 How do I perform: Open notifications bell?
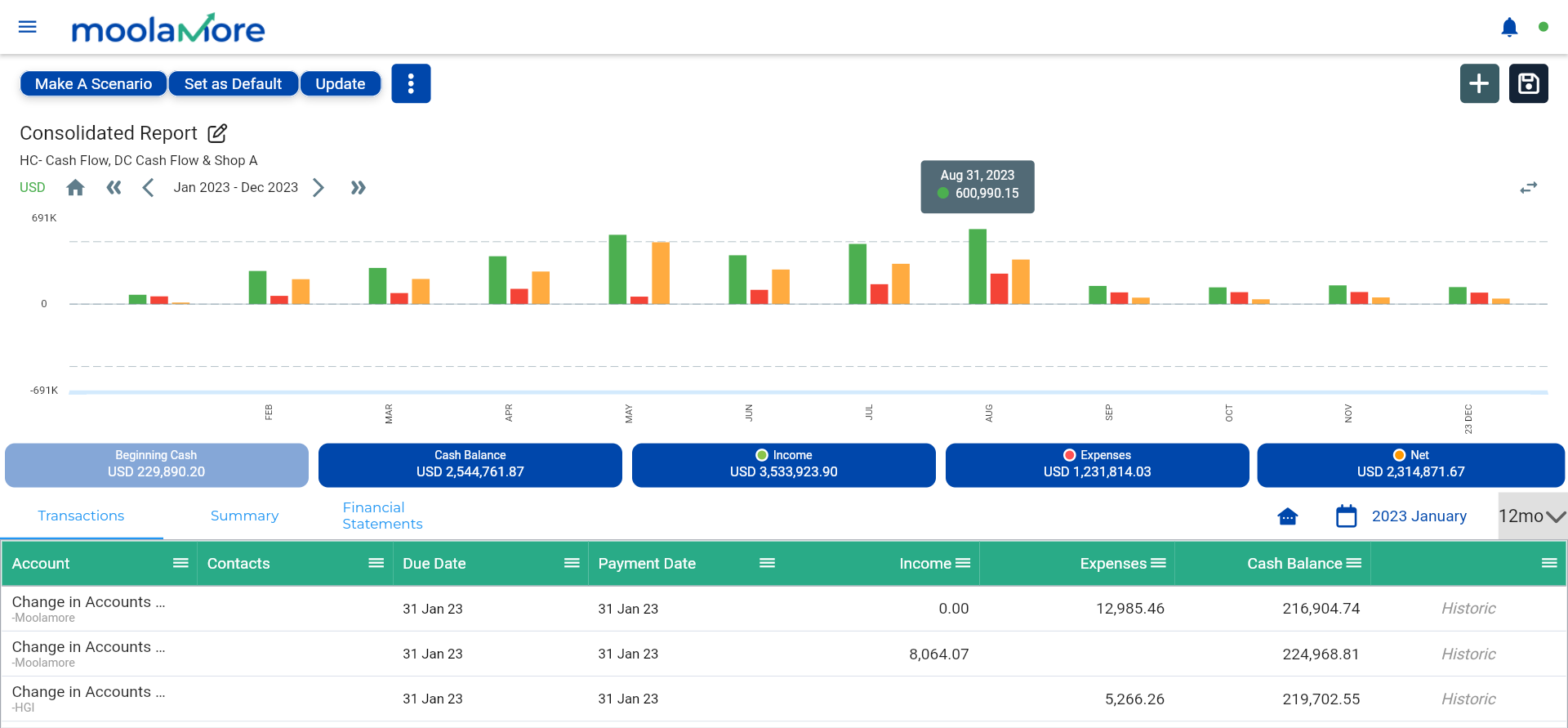point(1509,27)
